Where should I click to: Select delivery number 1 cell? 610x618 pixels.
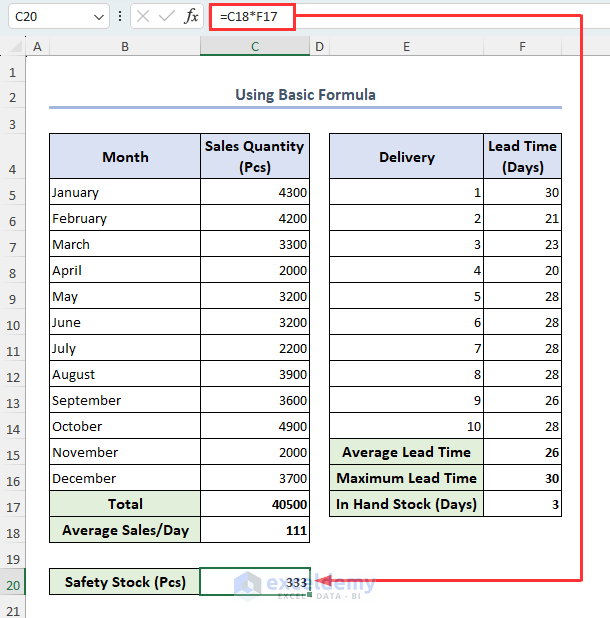(406, 192)
